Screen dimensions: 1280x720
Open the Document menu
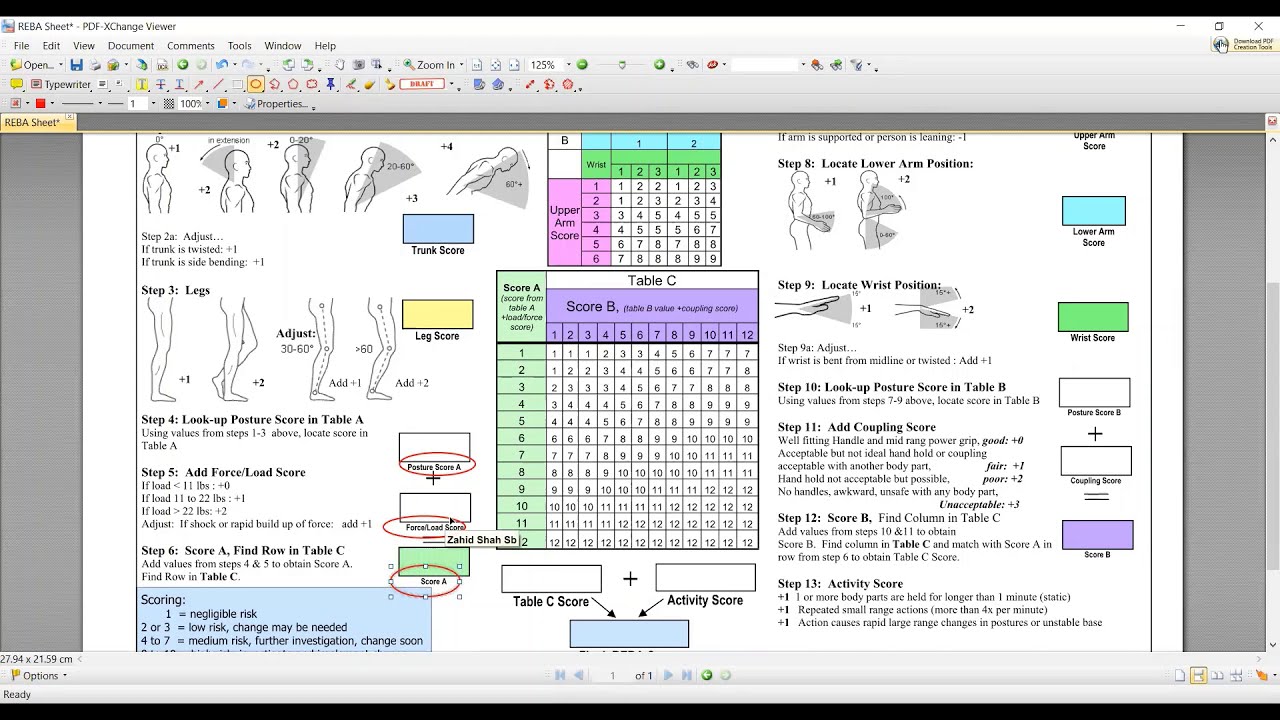click(130, 46)
